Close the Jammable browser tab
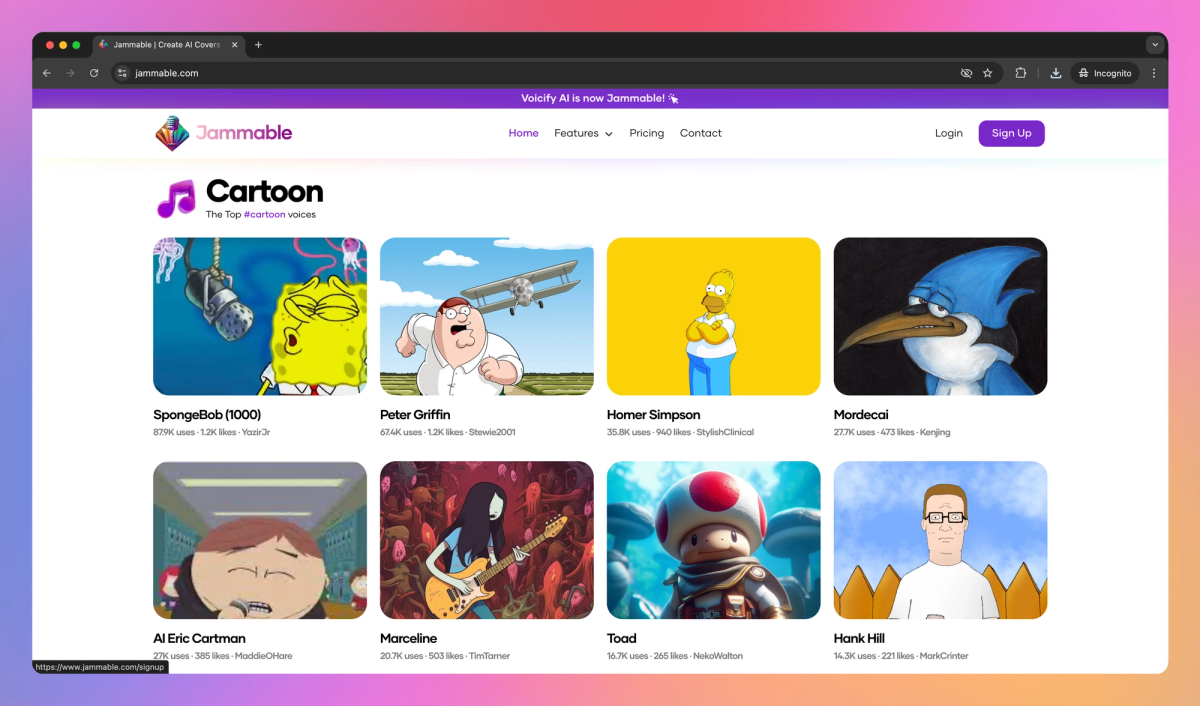 (235, 45)
